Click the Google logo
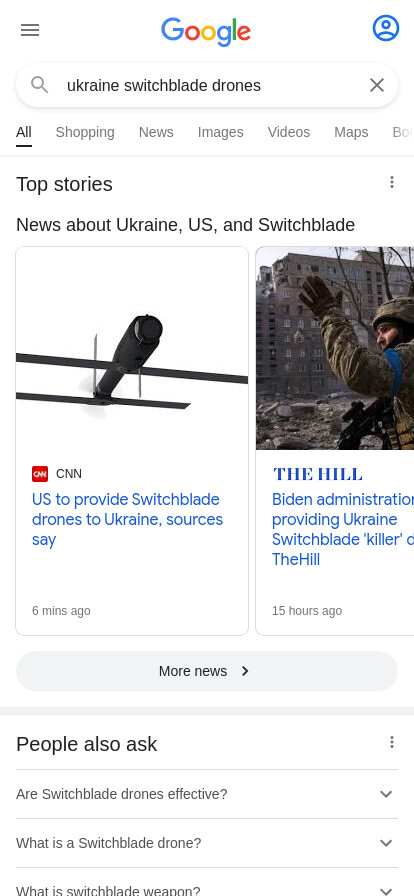Screen dimensions: 414x896 point(206,31)
